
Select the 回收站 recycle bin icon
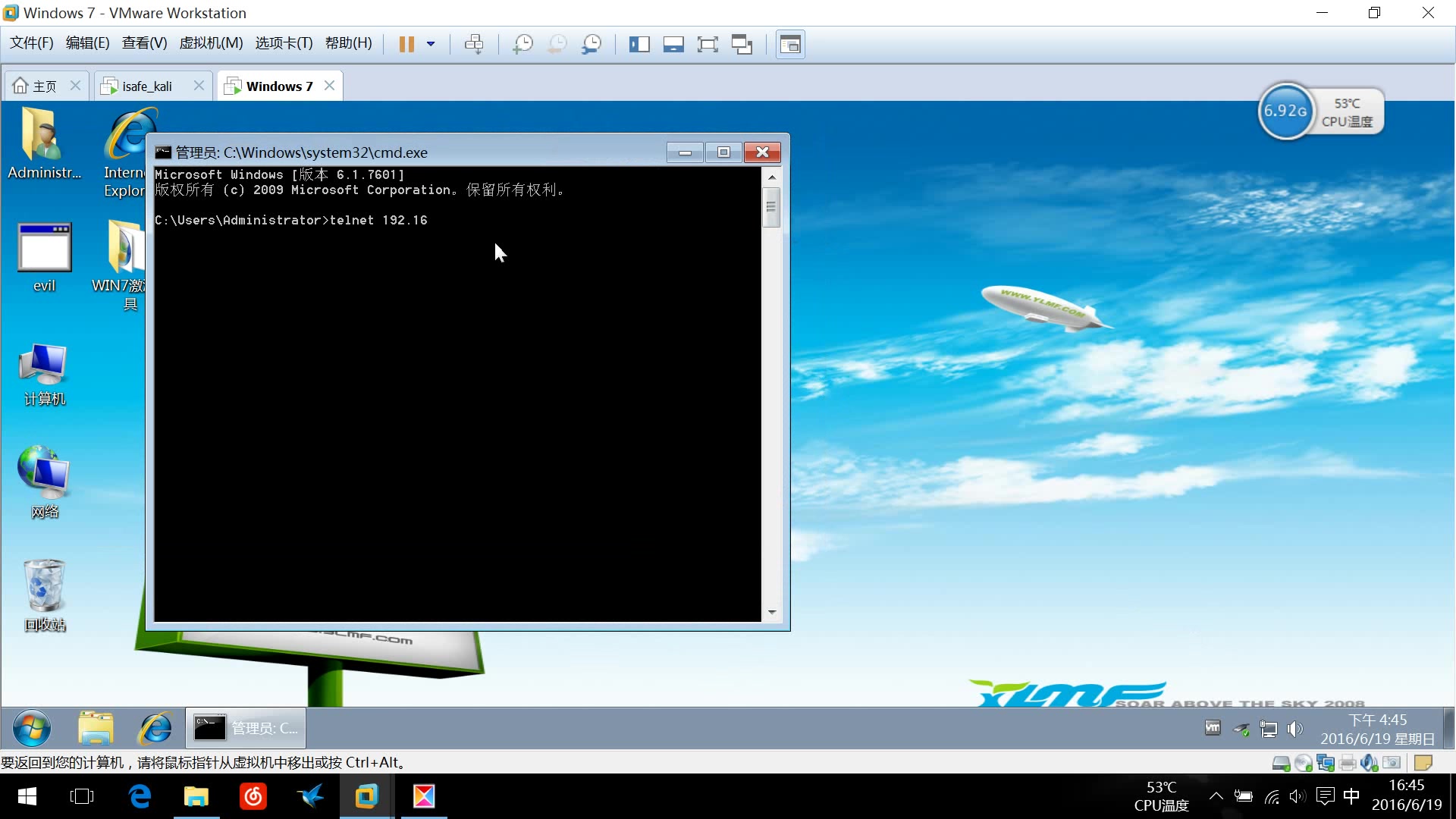pyautogui.click(x=45, y=596)
